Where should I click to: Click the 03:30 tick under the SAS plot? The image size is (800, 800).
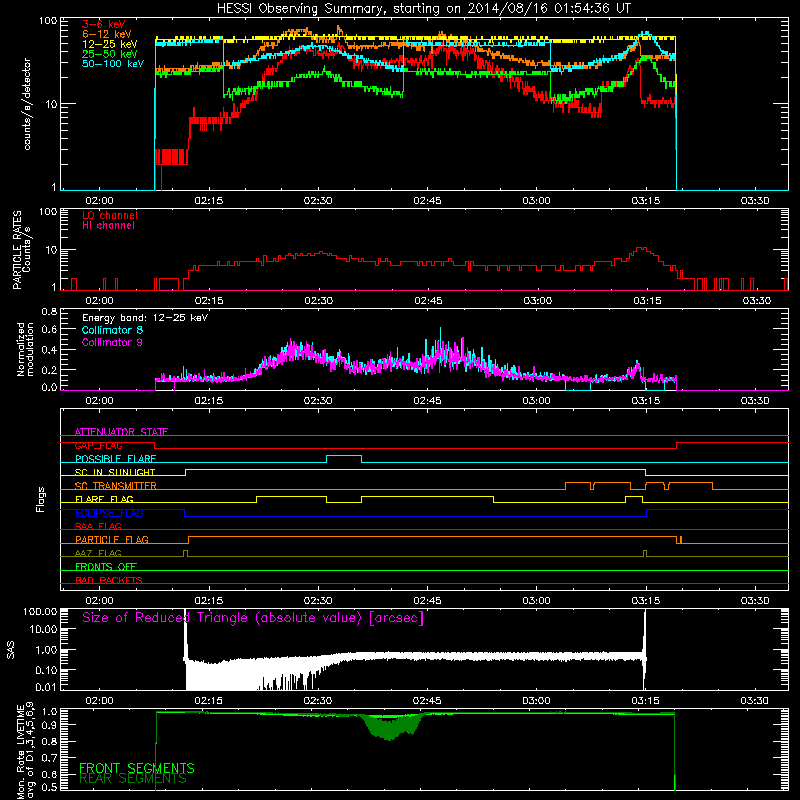pyautogui.click(x=755, y=701)
